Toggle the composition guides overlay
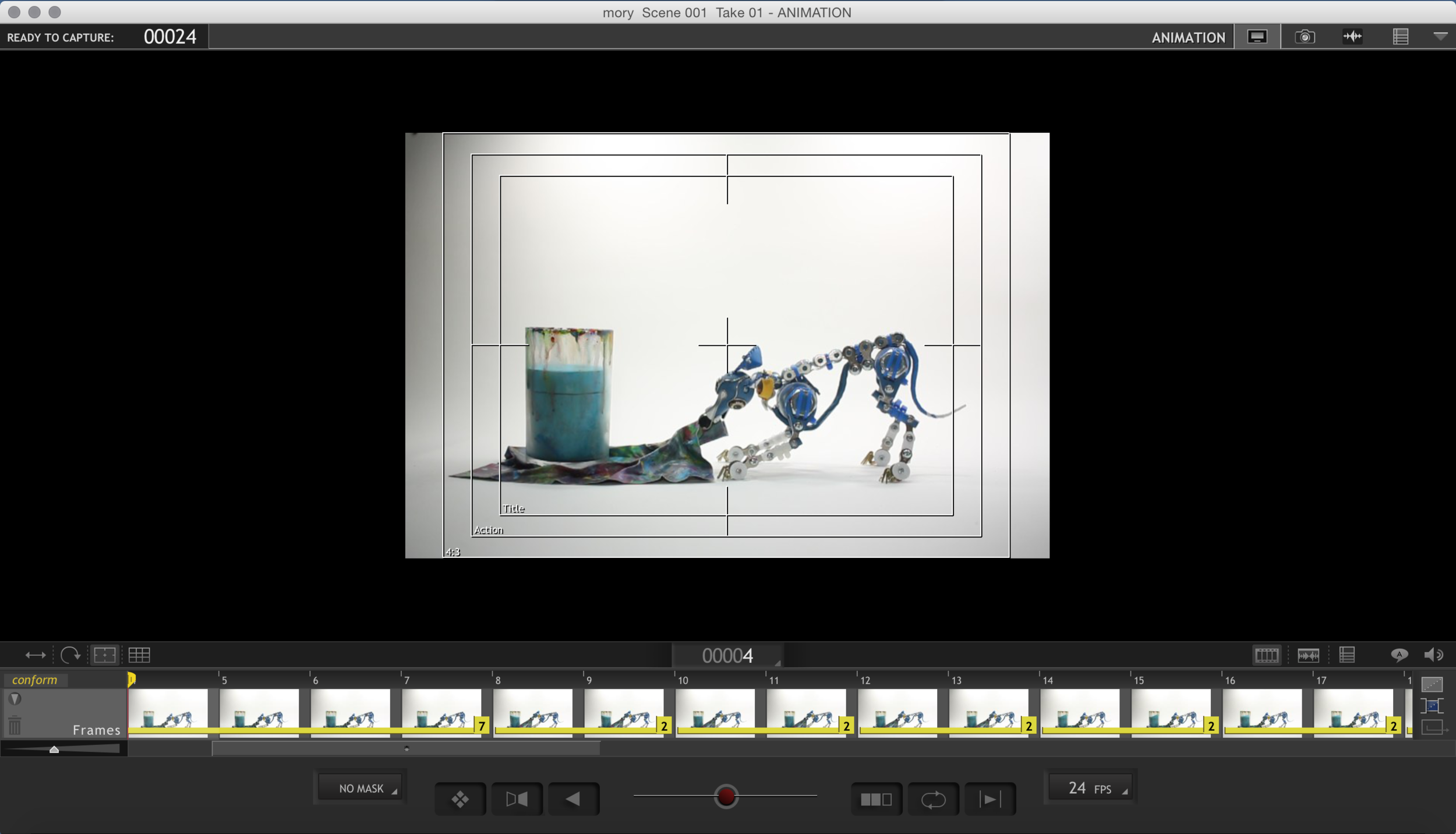 pyautogui.click(x=105, y=655)
